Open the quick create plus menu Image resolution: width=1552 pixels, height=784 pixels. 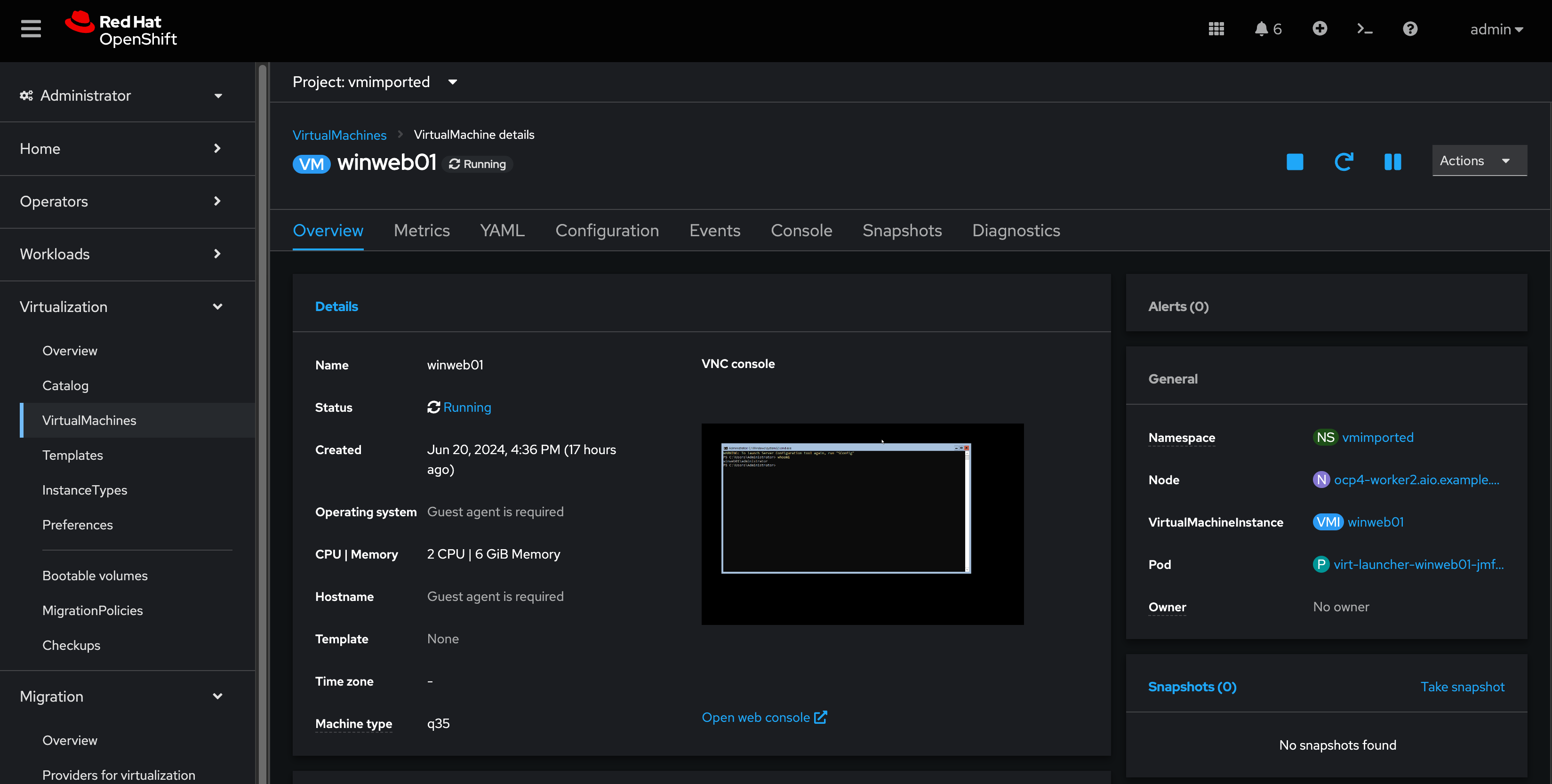(x=1320, y=28)
